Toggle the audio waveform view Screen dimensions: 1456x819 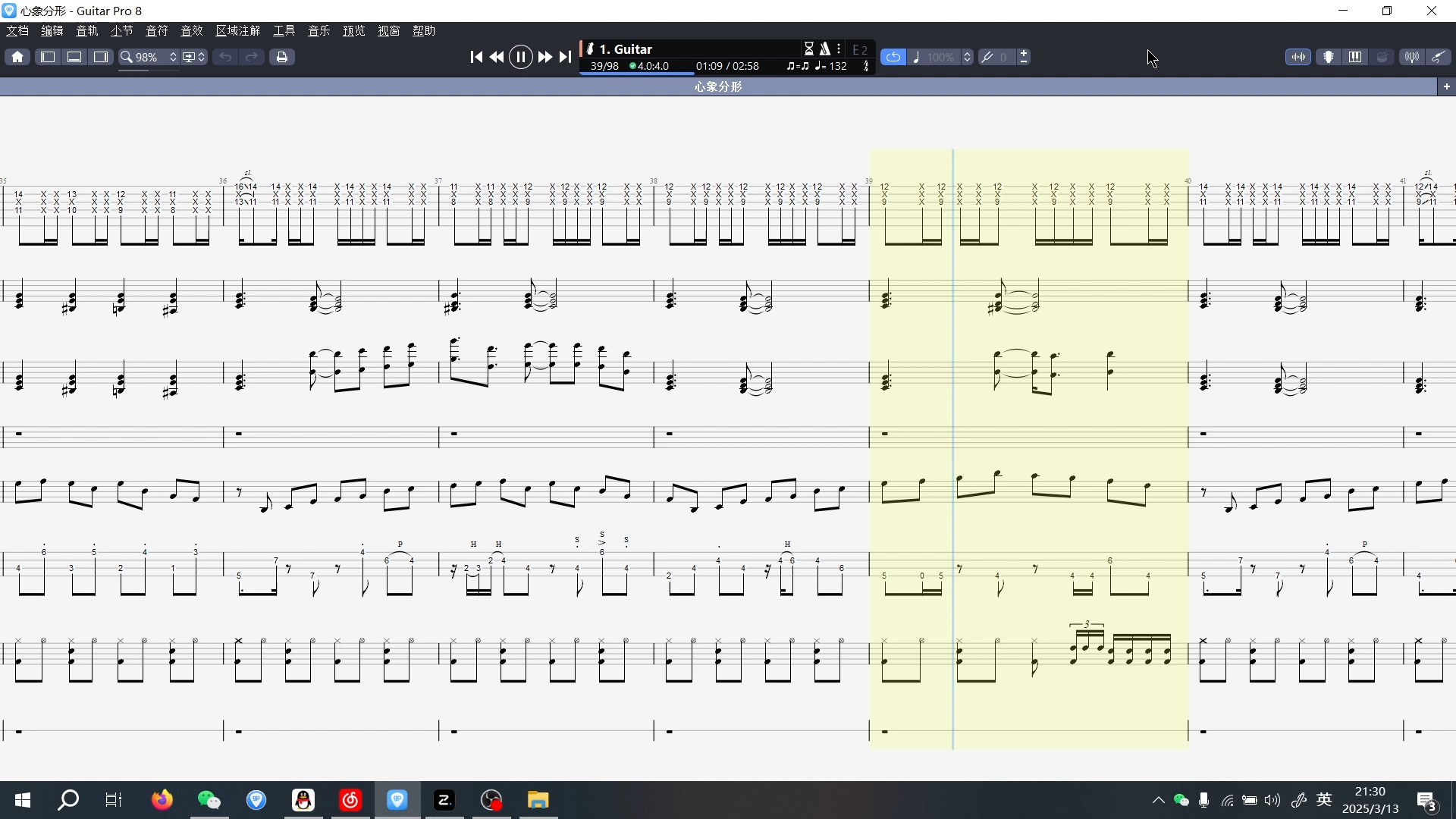1298,57
